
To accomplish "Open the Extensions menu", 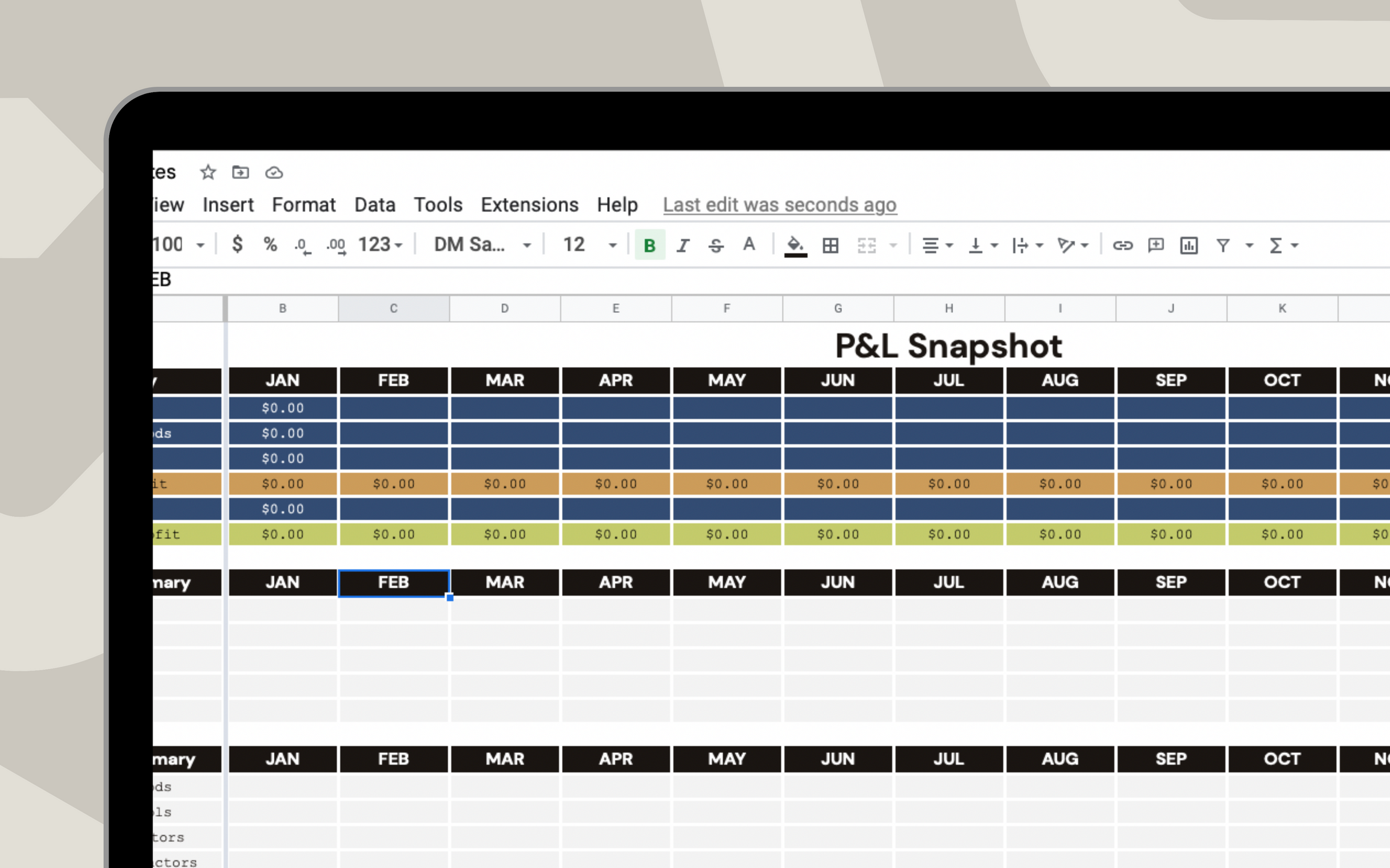I will click(529, 205).
